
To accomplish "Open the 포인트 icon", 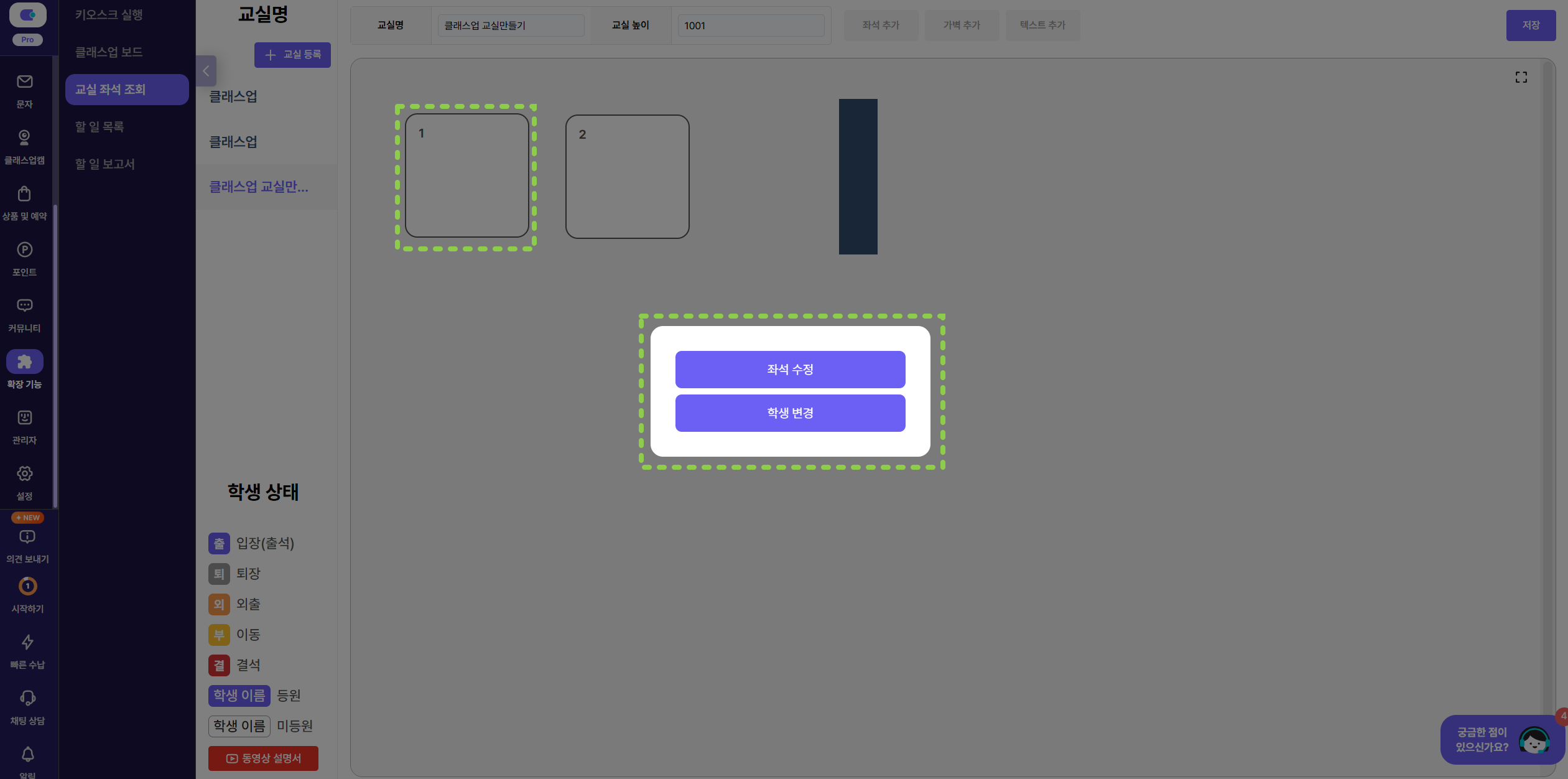I will [24, 250].
